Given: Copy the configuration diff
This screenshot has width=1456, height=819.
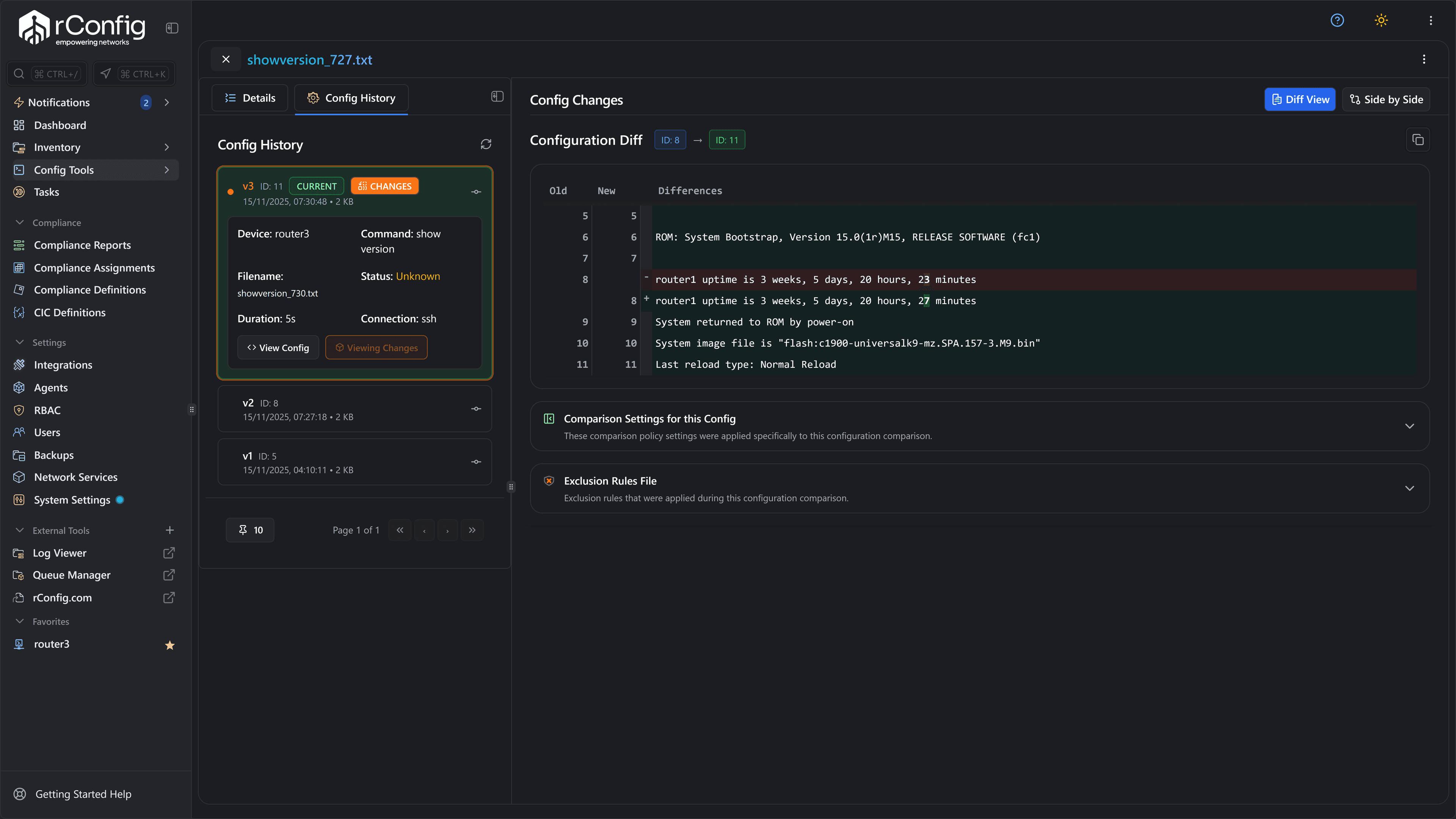Looking at the screenshot, I should pyautogui.click(x=1418, y=140).
